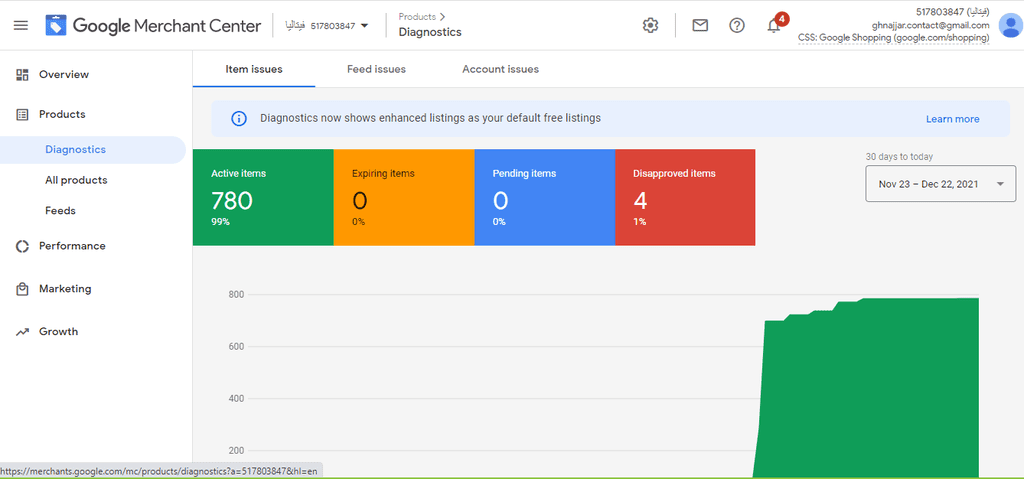The height and width of the screenshot is (479, 1024).
Task: Click the Overview dashboard icon
Action: tap(22, 74)
